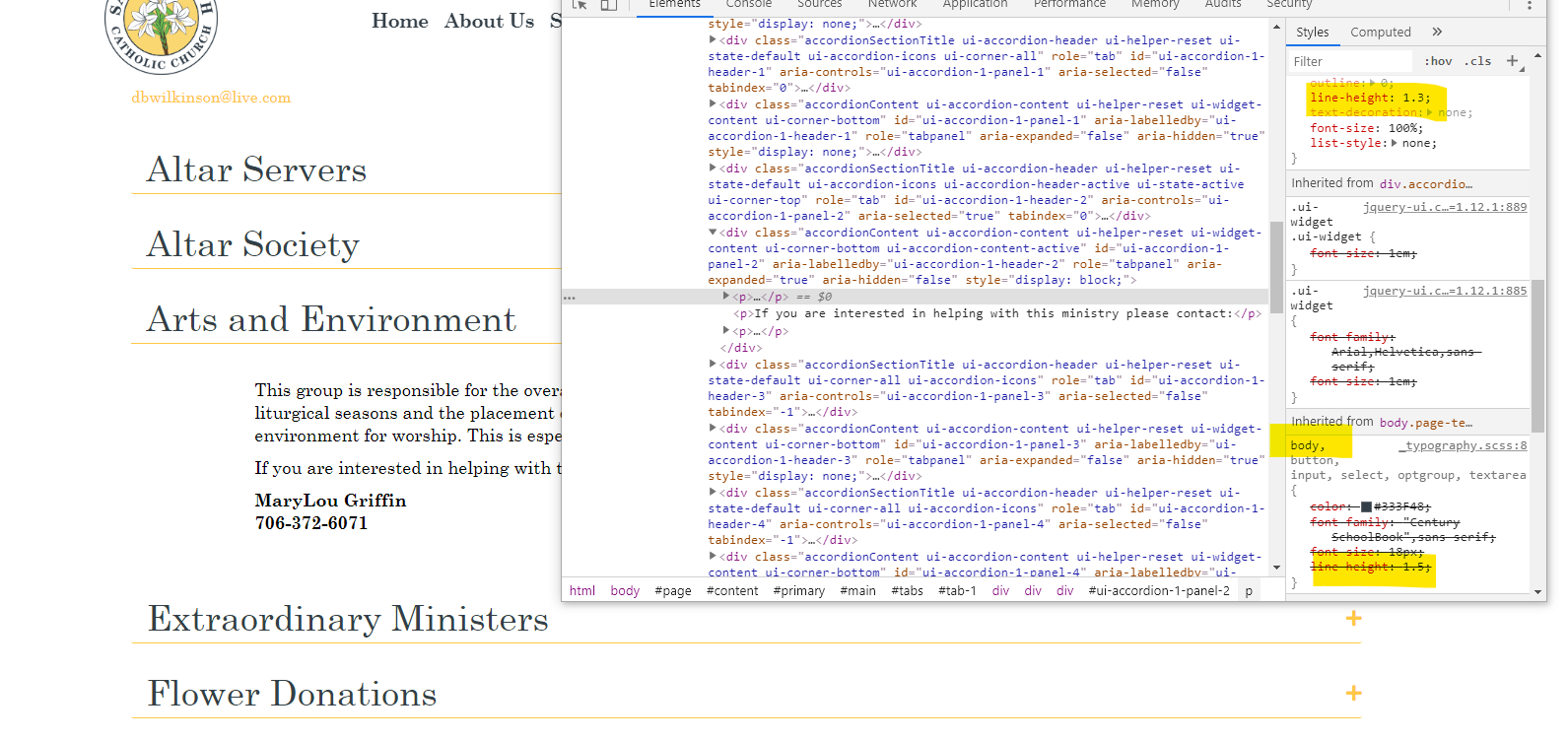Open the DevTools three-dot customize menu
Viewport: 1568px width, 740px height.
[1529, 5]
